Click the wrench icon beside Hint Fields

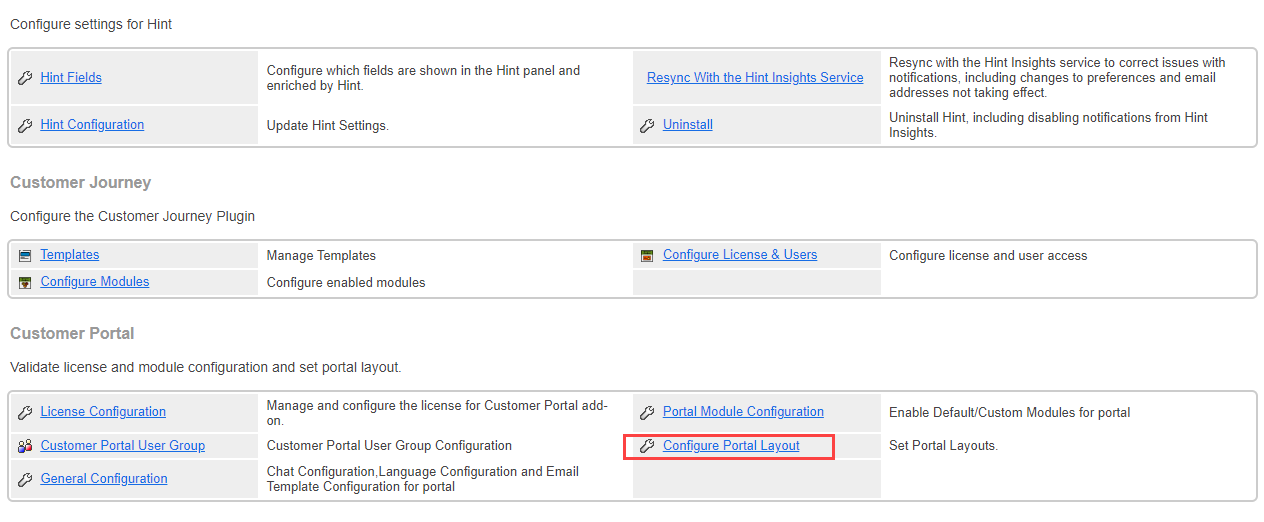[x=25, y=78]
